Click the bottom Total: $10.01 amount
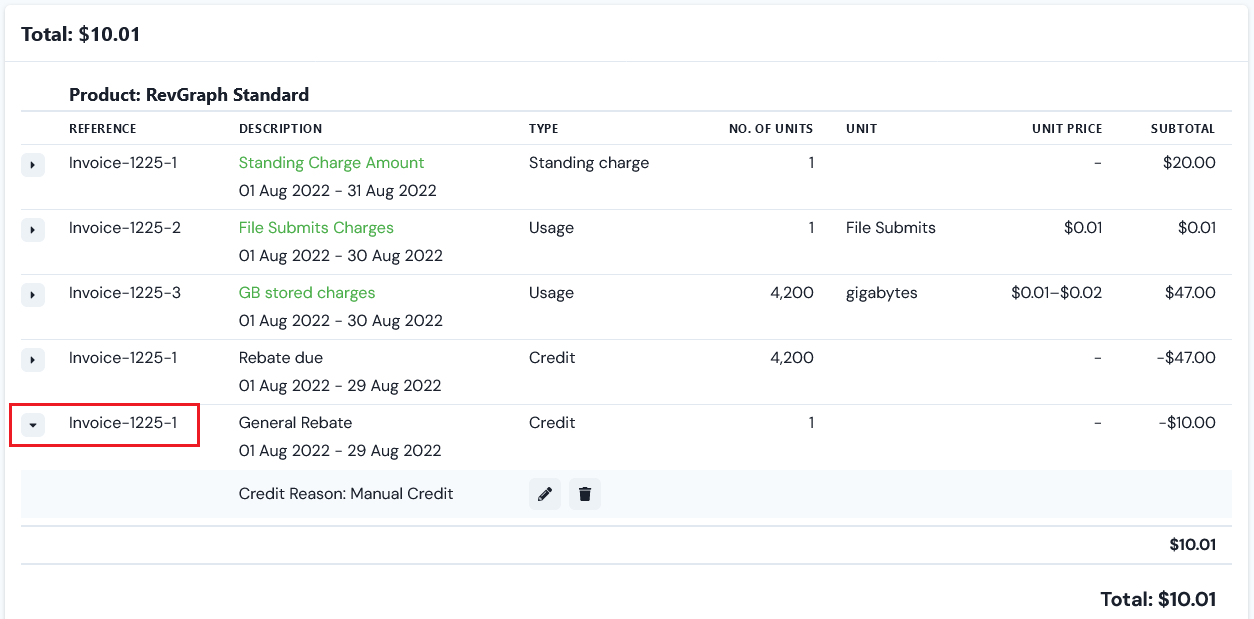The width and height of the screenshot is (1254, 619). pyautogui.click(x=1159, y=598)
